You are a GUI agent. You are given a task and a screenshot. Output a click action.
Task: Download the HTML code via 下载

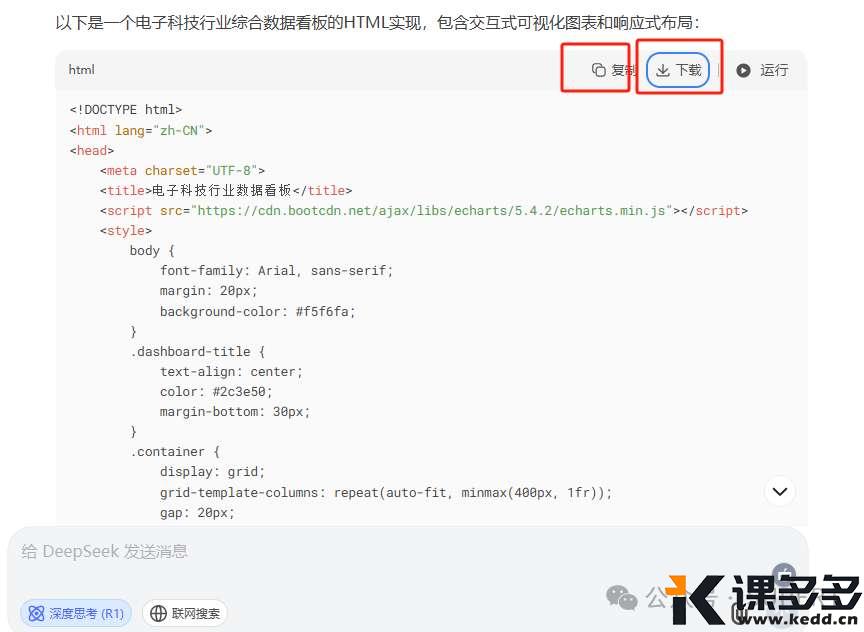[x=678, y=70]
